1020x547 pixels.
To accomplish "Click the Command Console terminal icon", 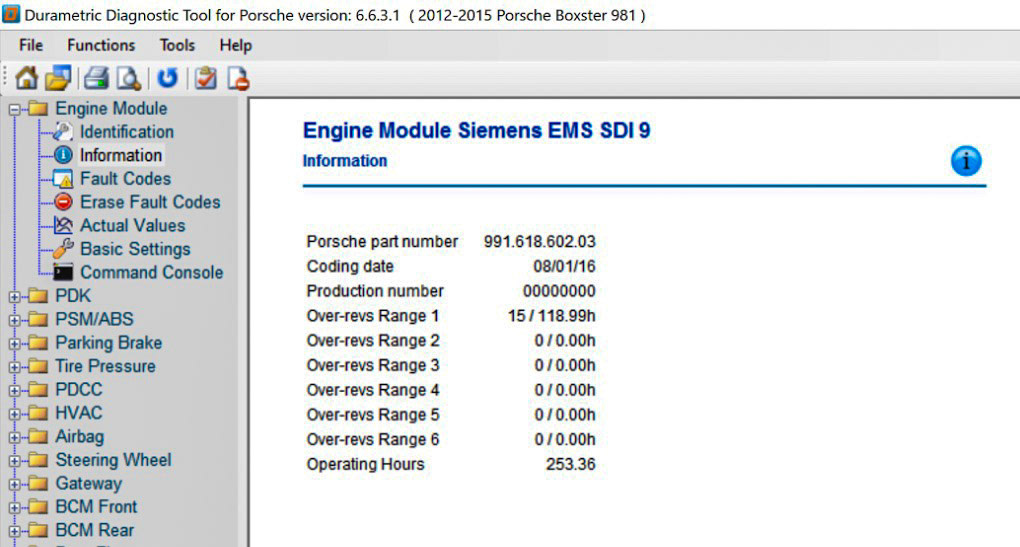I will coord(63,273).
